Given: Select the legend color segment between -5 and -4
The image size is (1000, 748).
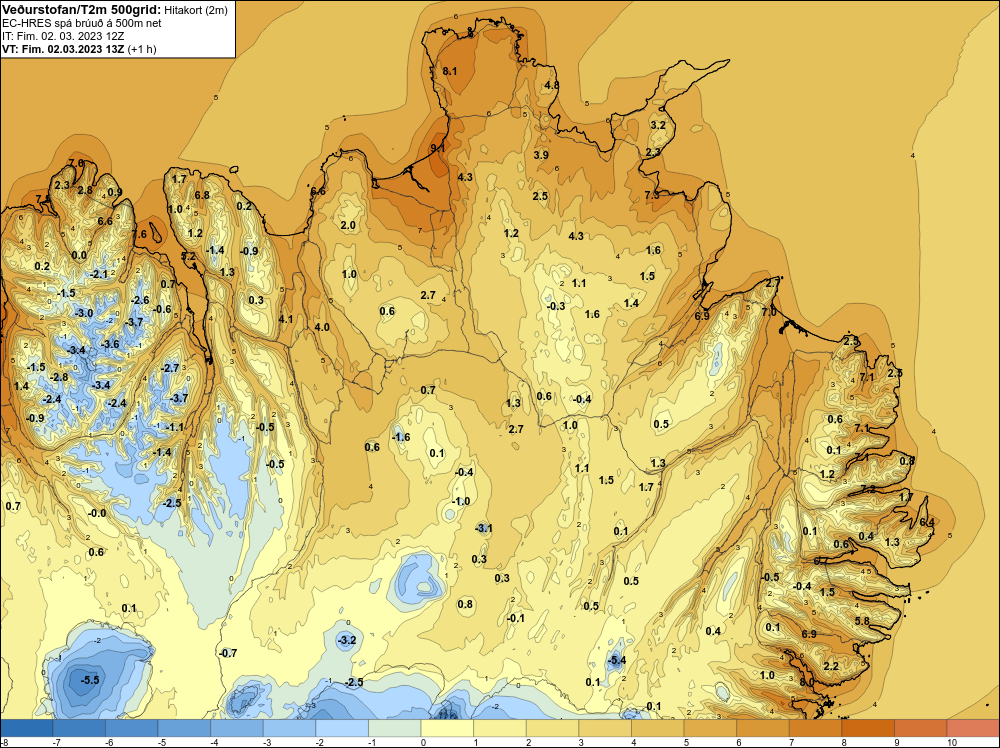Looking at the screenshot, I should pyautogui.click(x=184, y=728).
